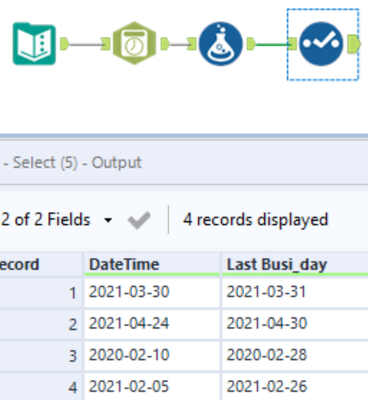Select the Text Input tool on canvas
This screenshot has width=368, height=400.
pyautogui.click(x=34, y=44)
